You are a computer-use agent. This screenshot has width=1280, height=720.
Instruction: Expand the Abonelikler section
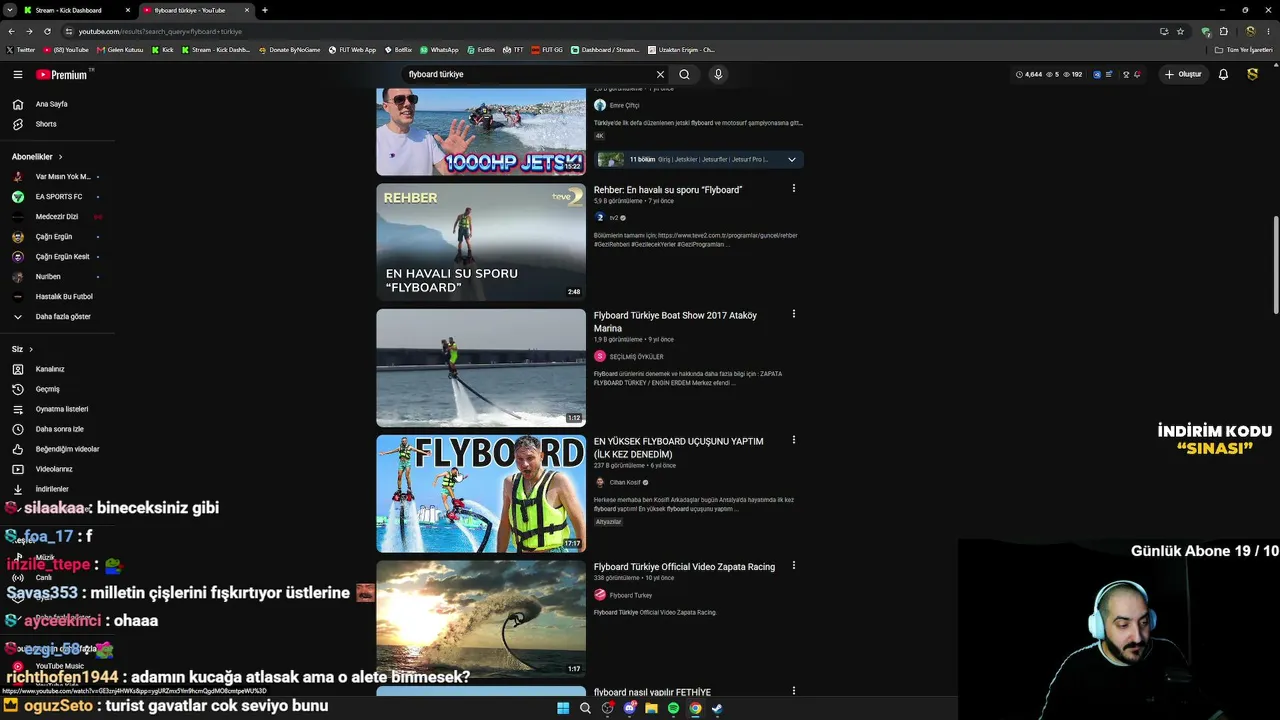tap(37, 157)
